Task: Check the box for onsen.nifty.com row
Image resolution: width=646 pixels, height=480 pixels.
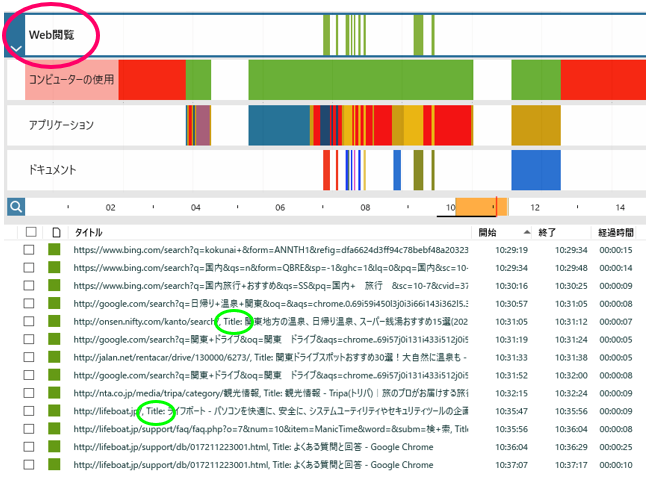Action: click(x=29, y=321)
